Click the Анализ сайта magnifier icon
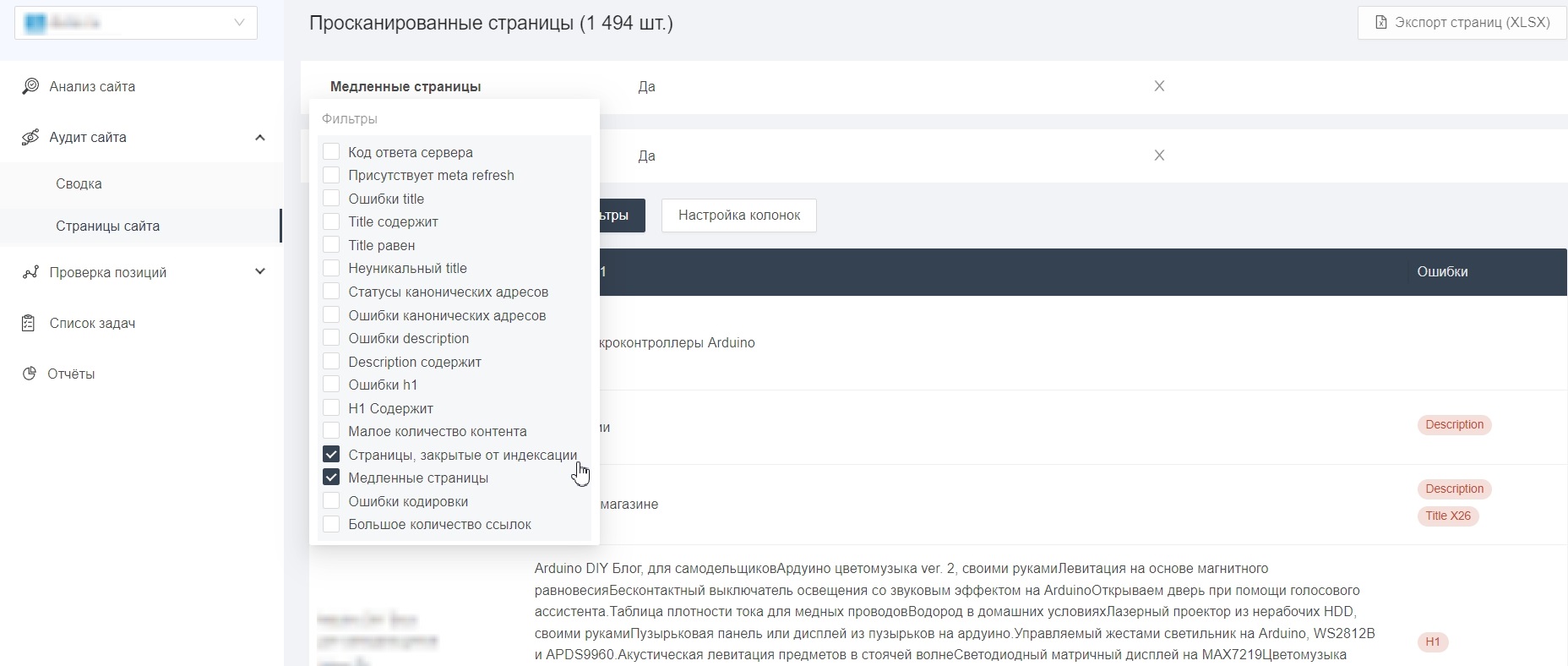1568x666 pixels. coord(30,86)
